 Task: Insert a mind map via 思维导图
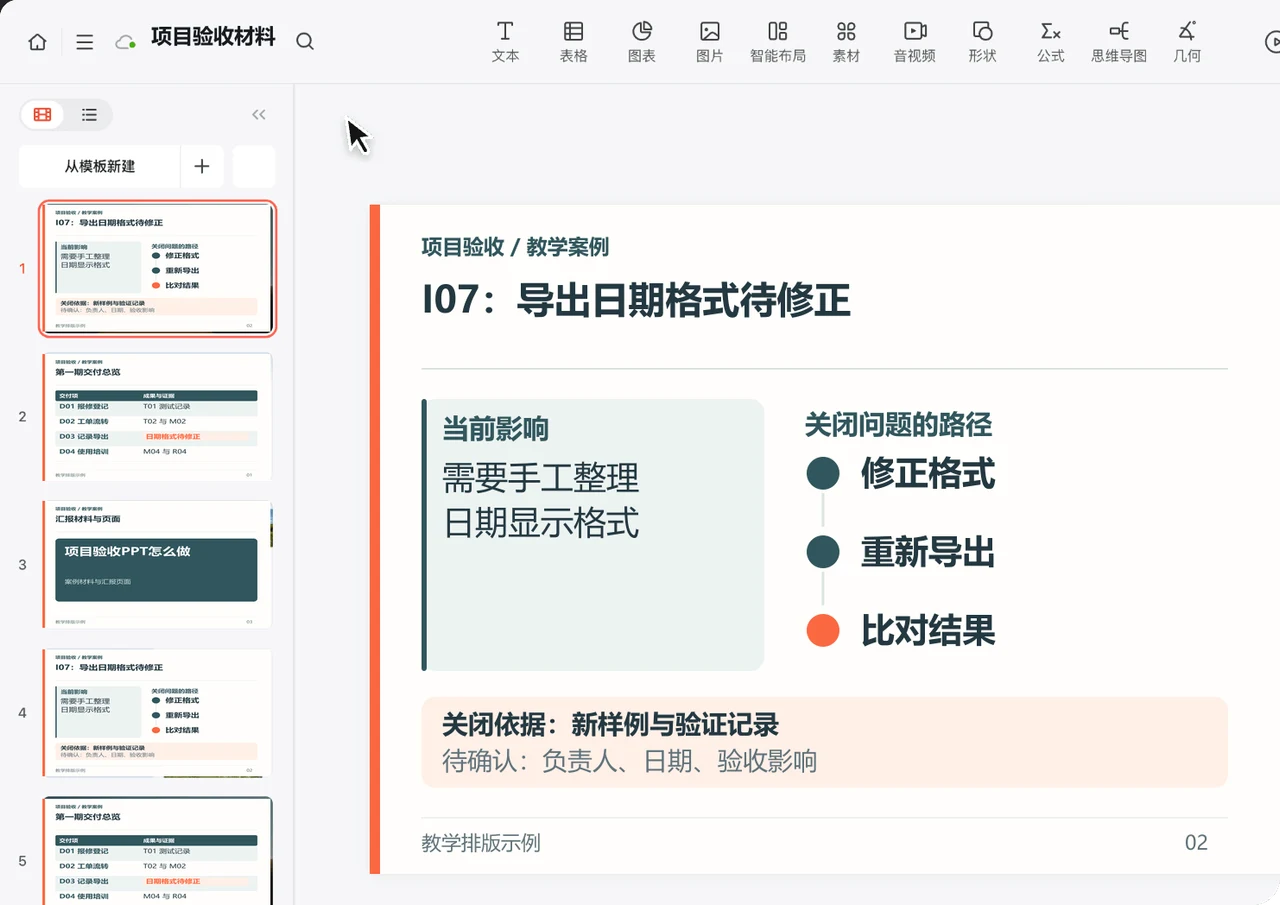(x=1119, y=42)
